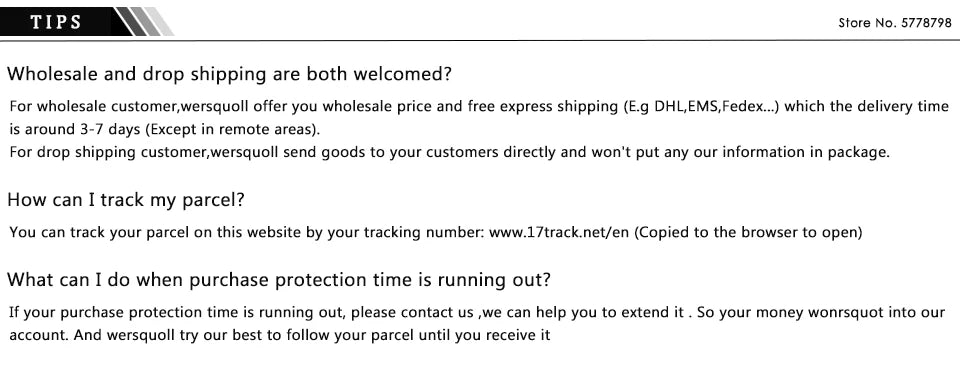Click the 'How can I track my parcel?' heading
Image resolution: width=960 pixels, height=390 pixels.
coord(126,201)
